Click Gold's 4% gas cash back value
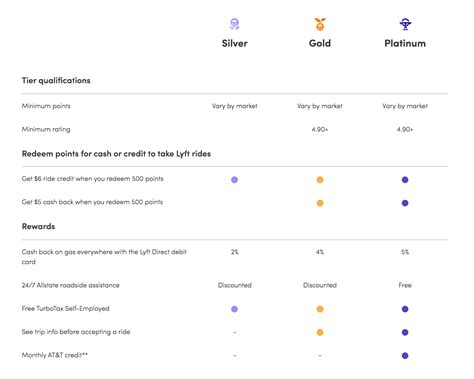 coord(320,252)
